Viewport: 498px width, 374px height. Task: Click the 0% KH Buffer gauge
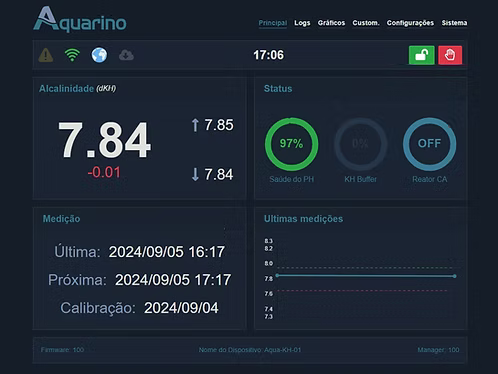361,144
